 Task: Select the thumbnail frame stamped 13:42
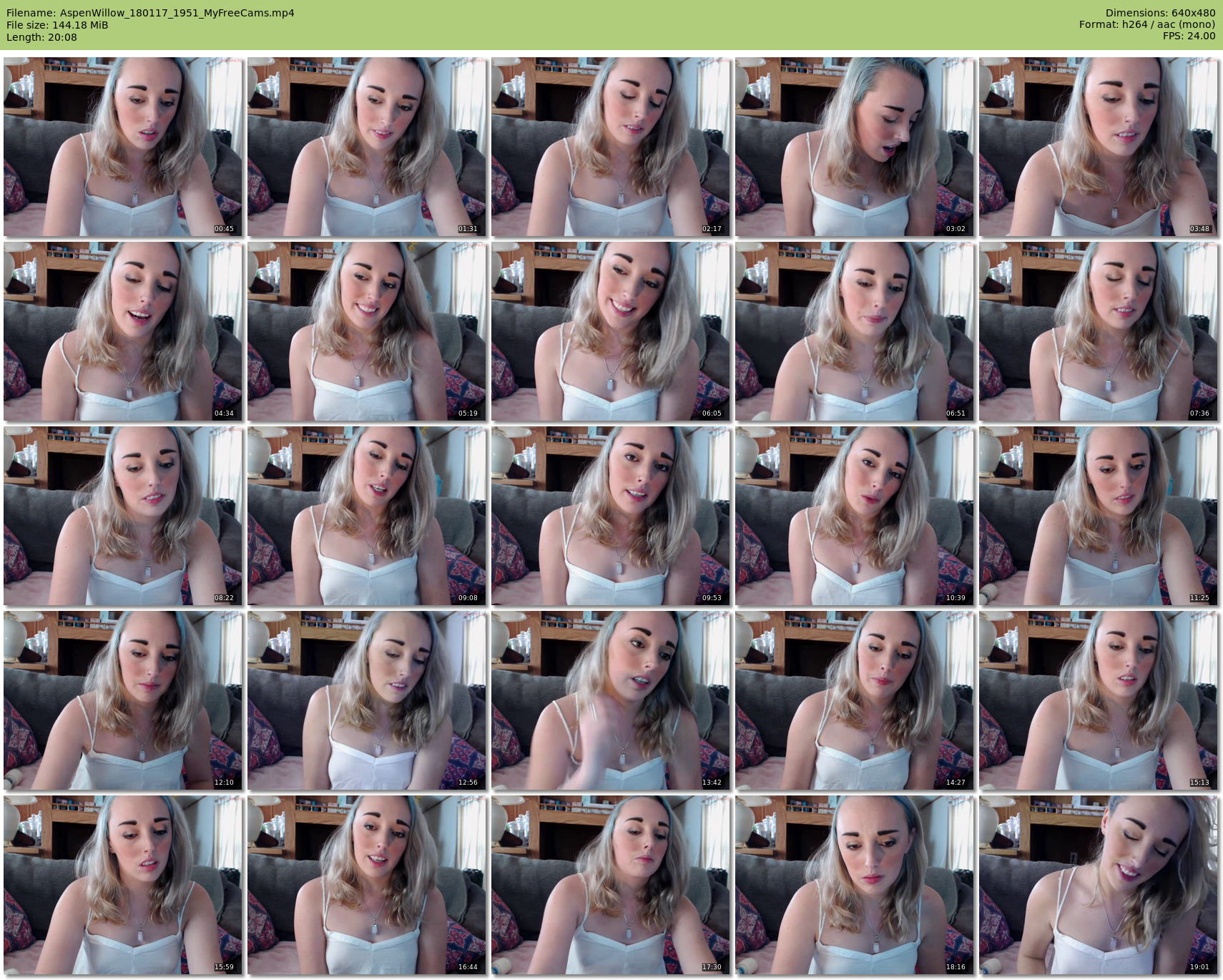point(611,700)
